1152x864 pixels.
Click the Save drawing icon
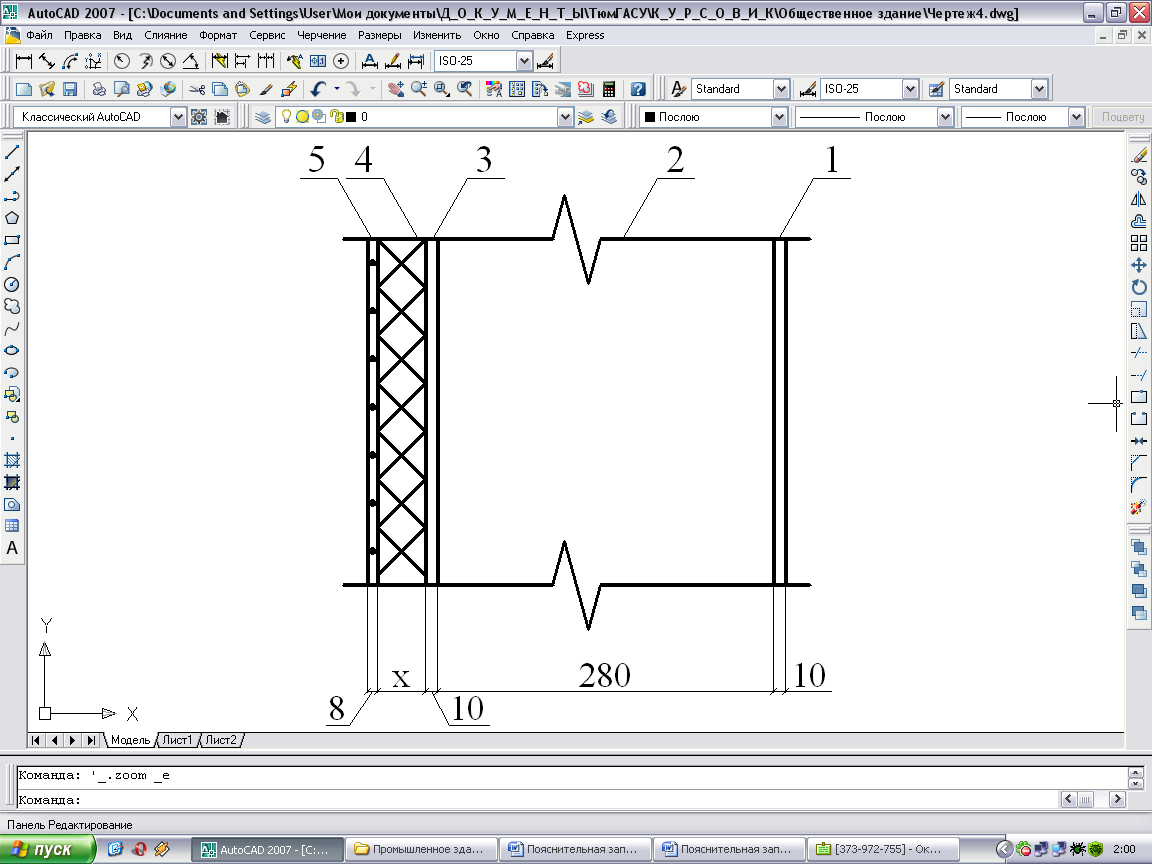70,89
